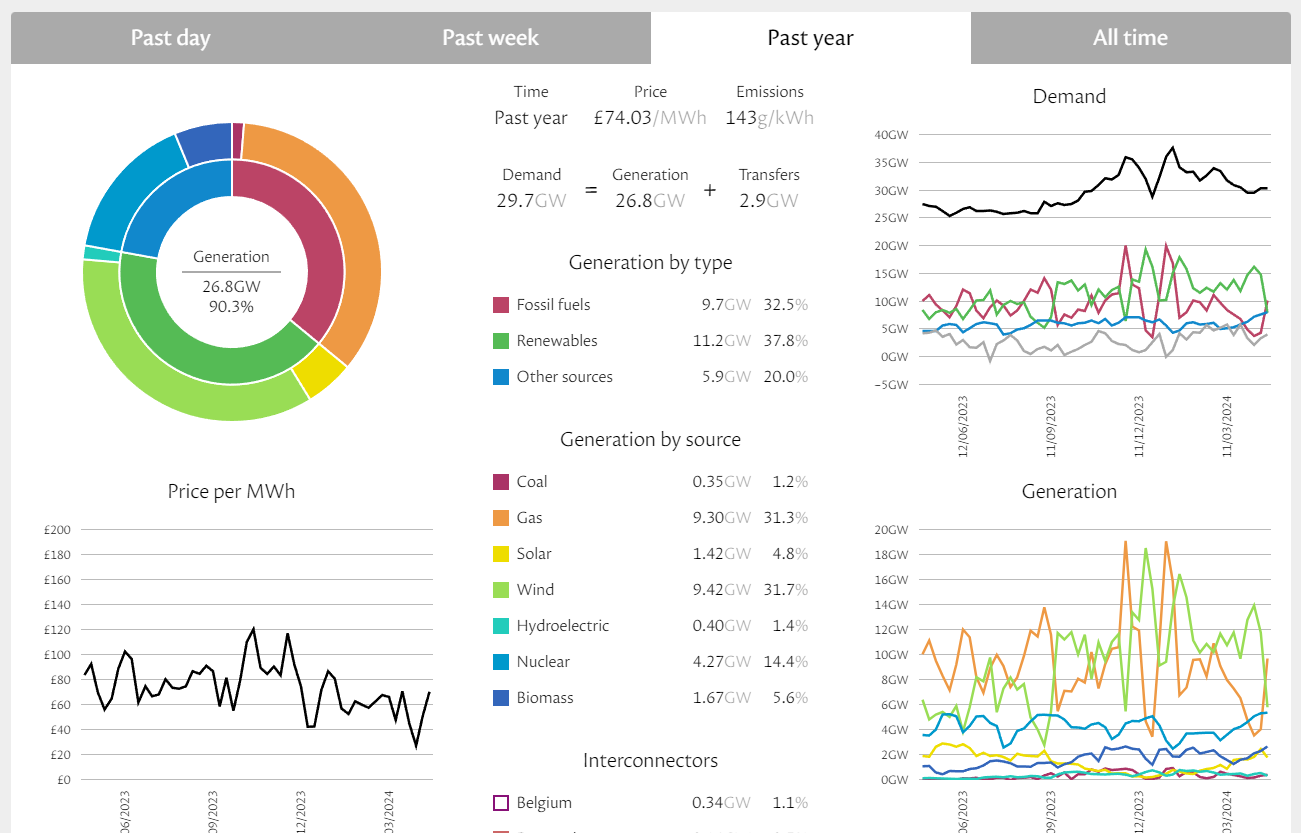Click the Price per MWh chart line
The width and height of the screenshot is (1301, 833).
[253, 630]
